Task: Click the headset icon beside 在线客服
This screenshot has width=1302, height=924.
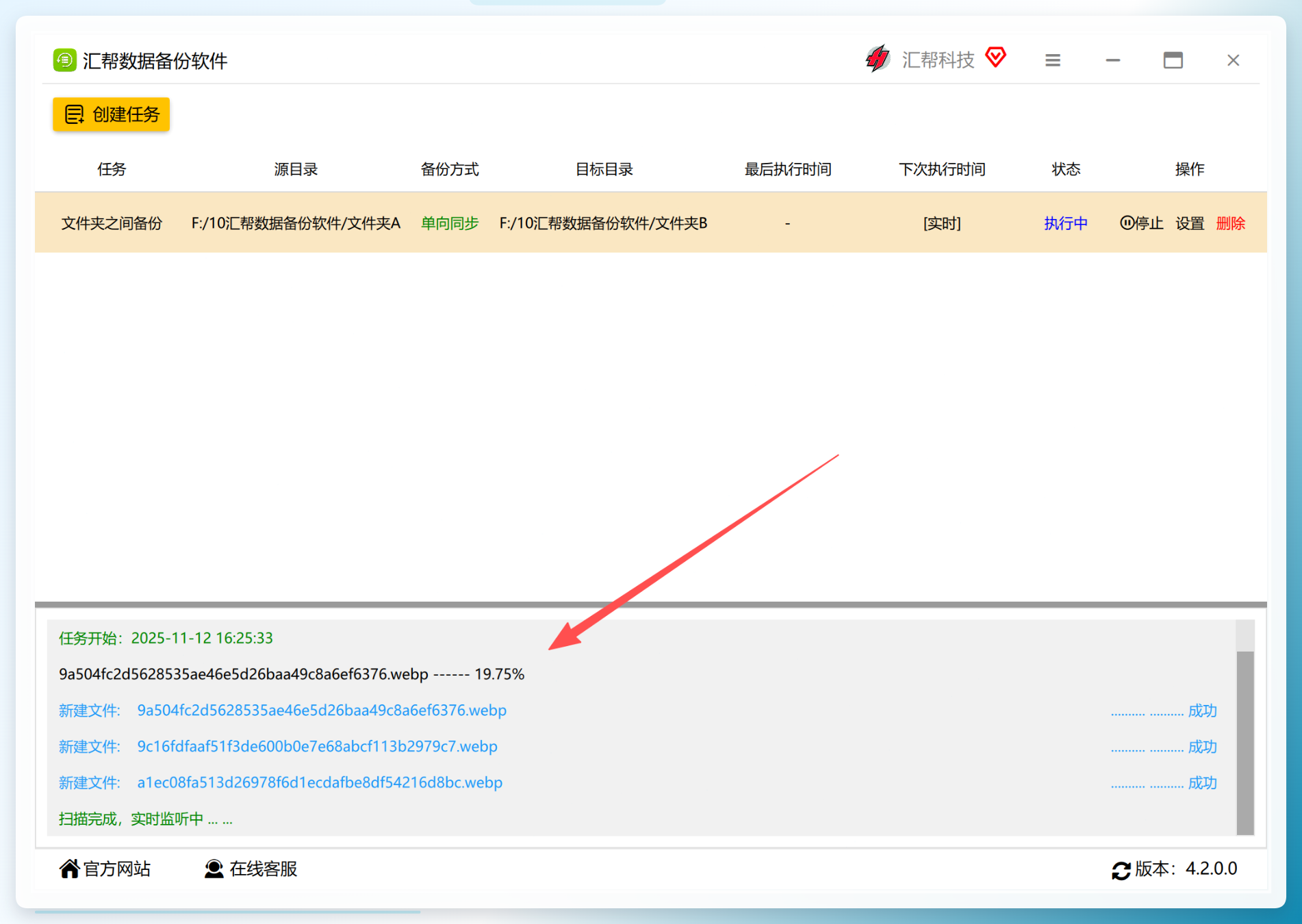Action: 214,869
